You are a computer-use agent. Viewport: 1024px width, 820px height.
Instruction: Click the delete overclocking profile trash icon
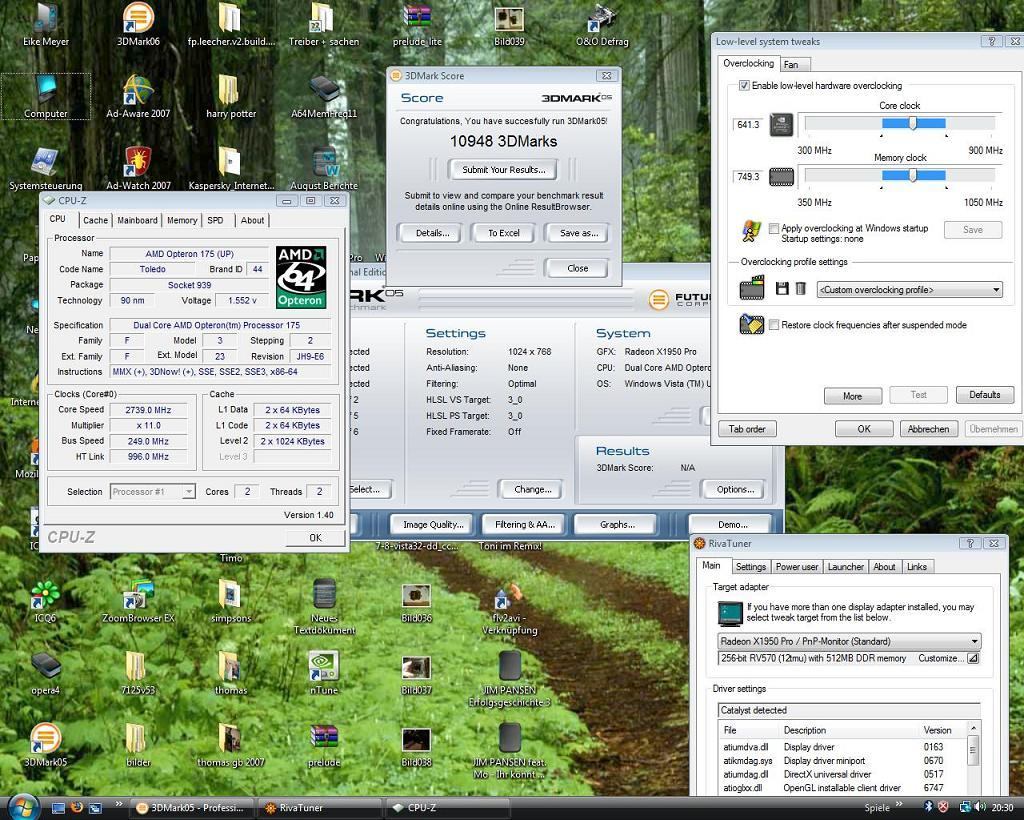(x=801, y=289)
